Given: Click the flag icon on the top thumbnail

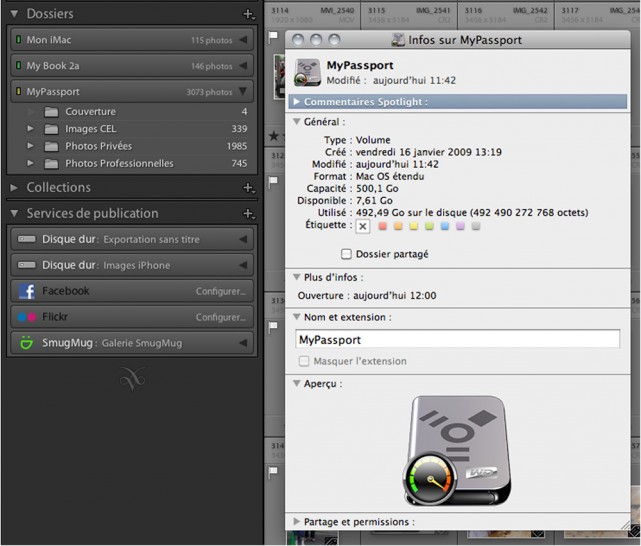Looking at the screenshot, I should (x=273, y=37).
